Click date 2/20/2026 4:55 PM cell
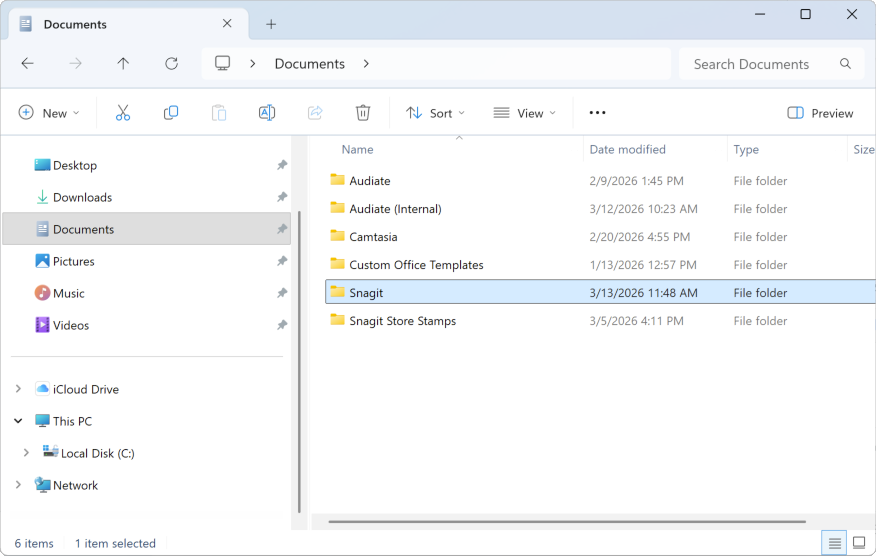876x556 pixels. pos(640,236)
